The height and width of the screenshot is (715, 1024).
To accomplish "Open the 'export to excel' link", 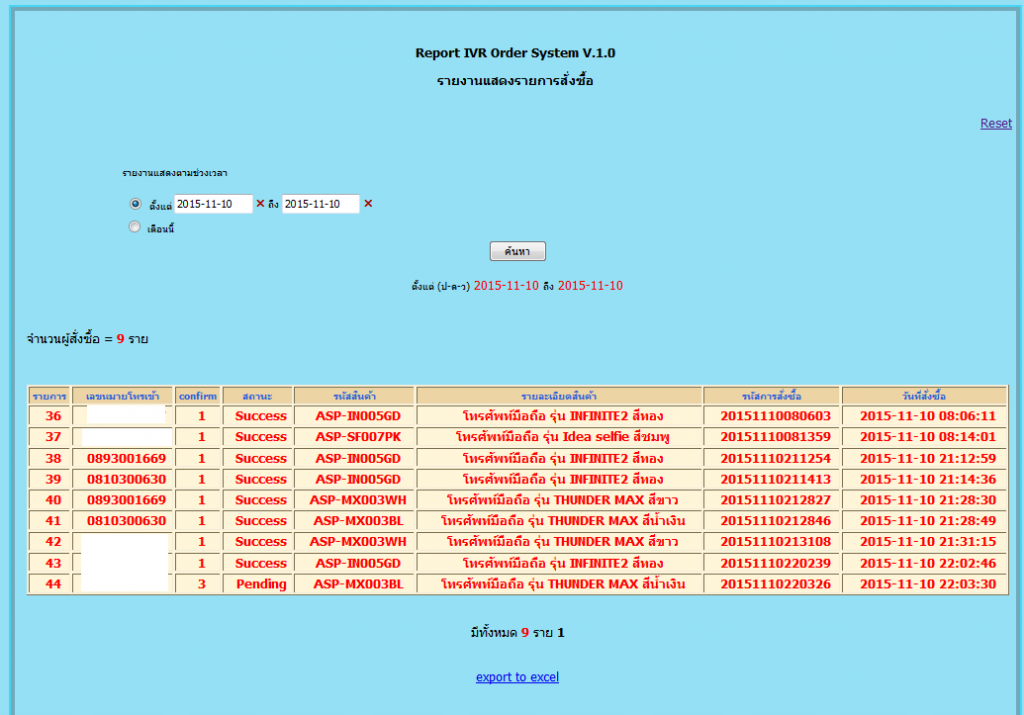I will [517, 677].
